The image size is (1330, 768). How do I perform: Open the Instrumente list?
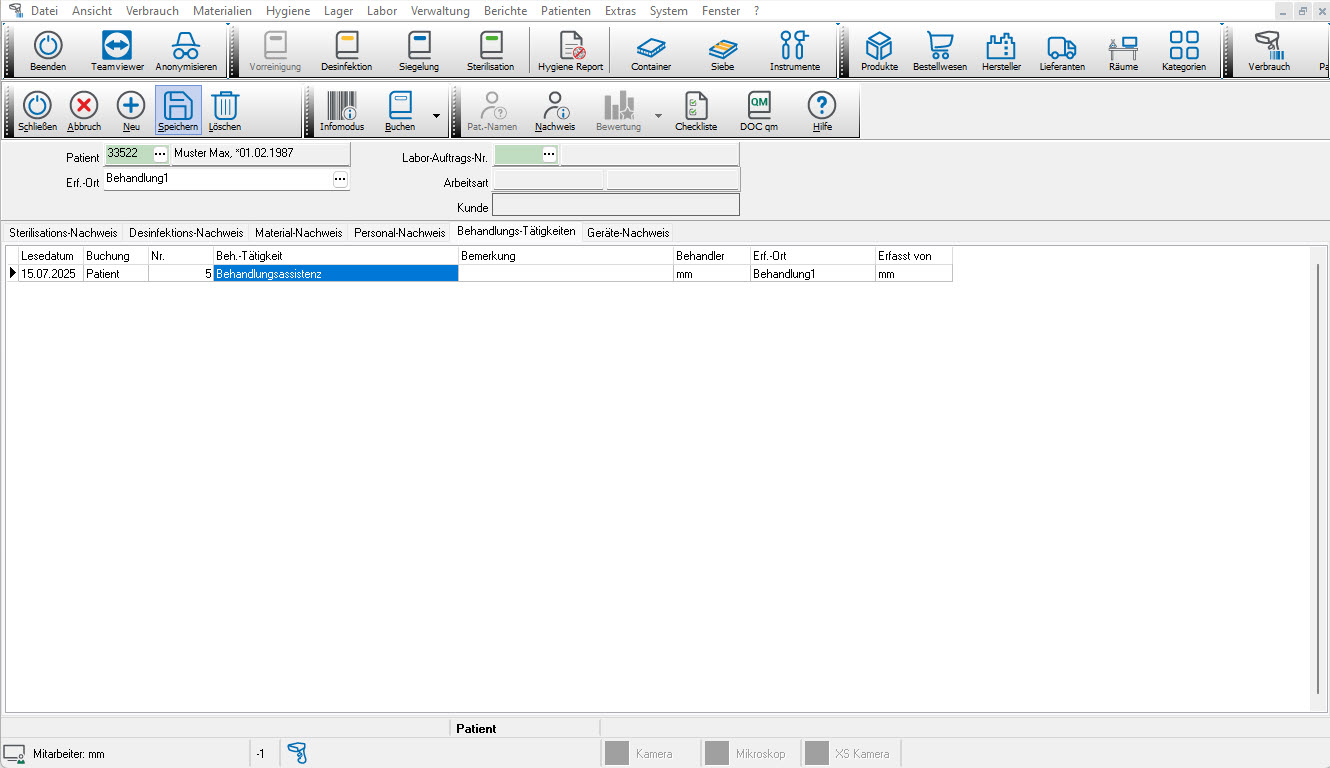coord(794,50)
